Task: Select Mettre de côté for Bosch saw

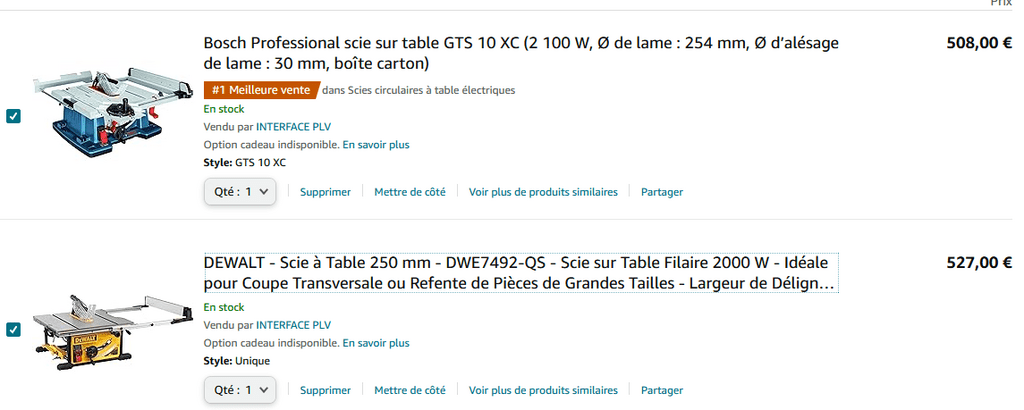Action: [x=410, y=192]
